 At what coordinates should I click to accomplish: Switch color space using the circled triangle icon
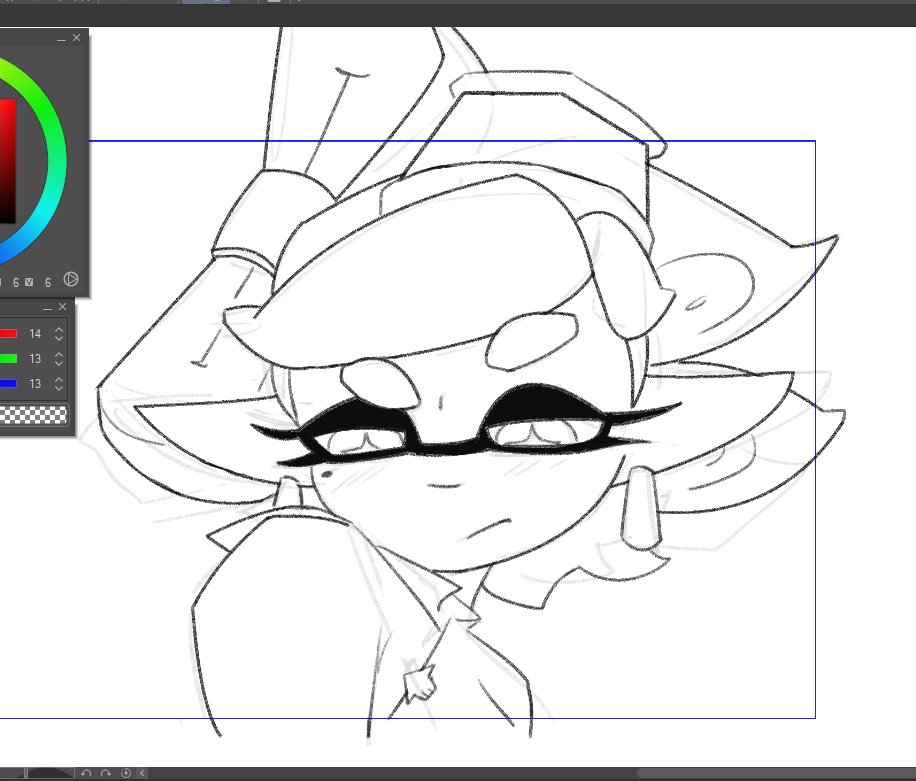coord(71,279)
